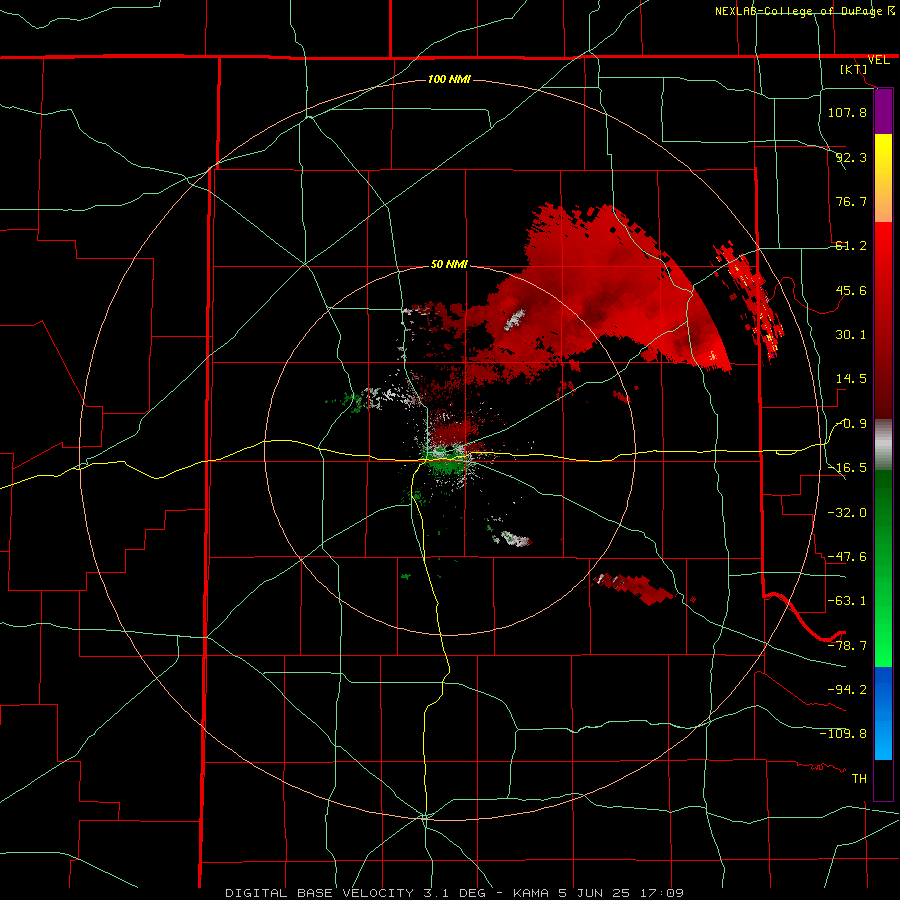Pick the purple segment of velocity scale
Image resolution: width=900 pixels, height=900 pixels.
point(883,111)
